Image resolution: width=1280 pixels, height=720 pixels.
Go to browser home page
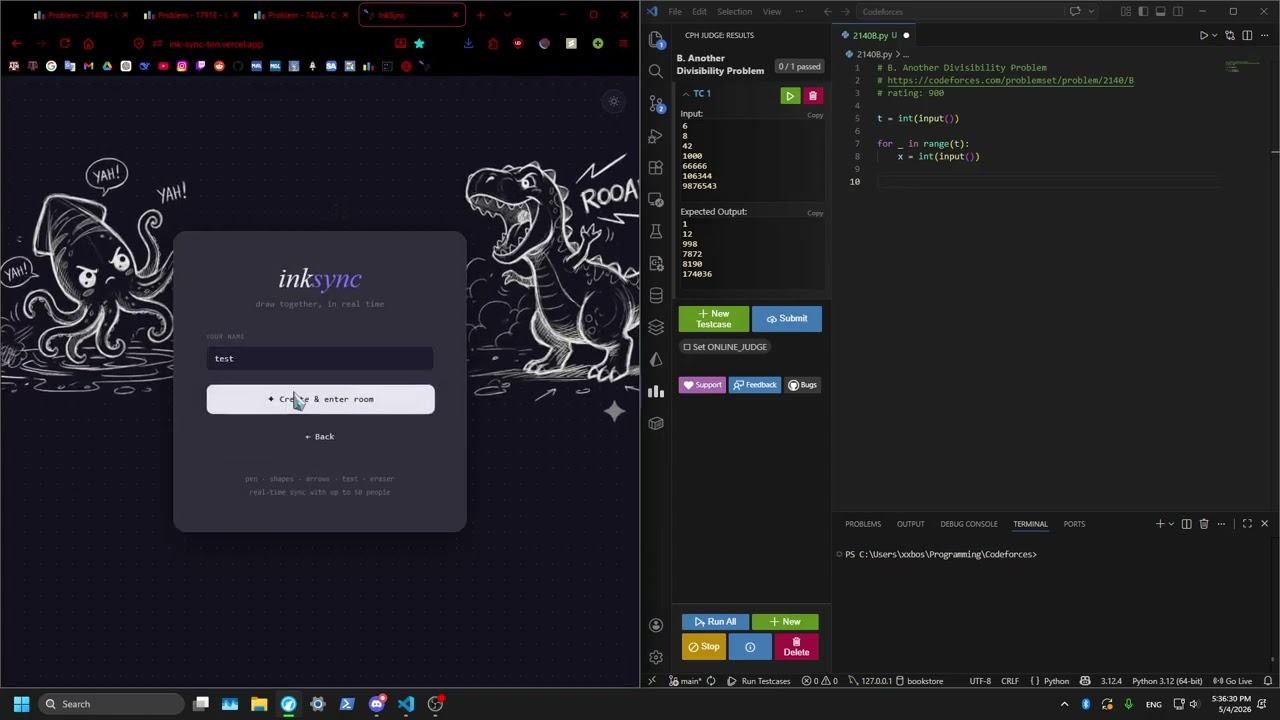click(x=88, y=43)
